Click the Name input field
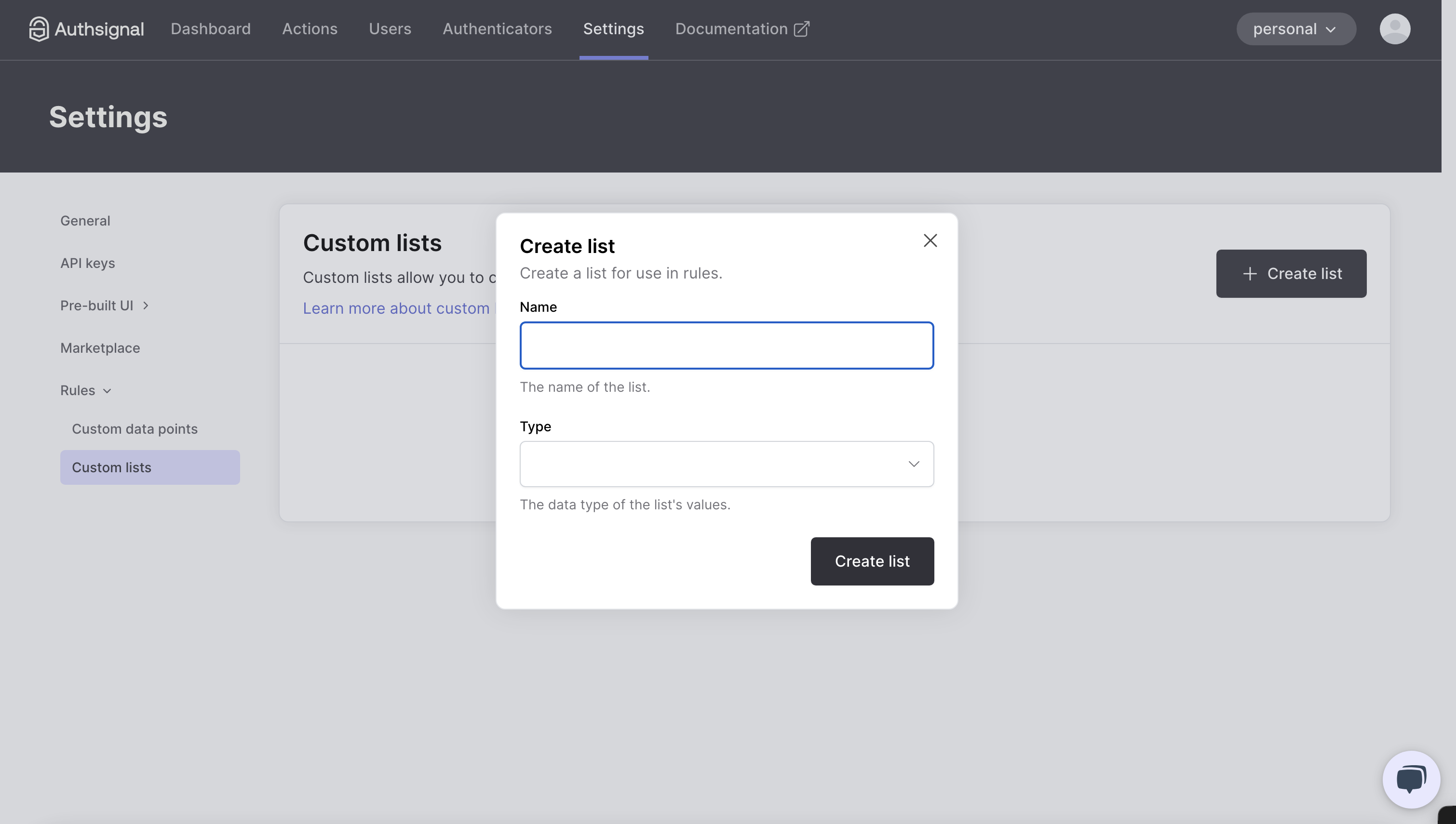Image resolution: width=1456 pixels, height=824 pixels. [726, 346]
